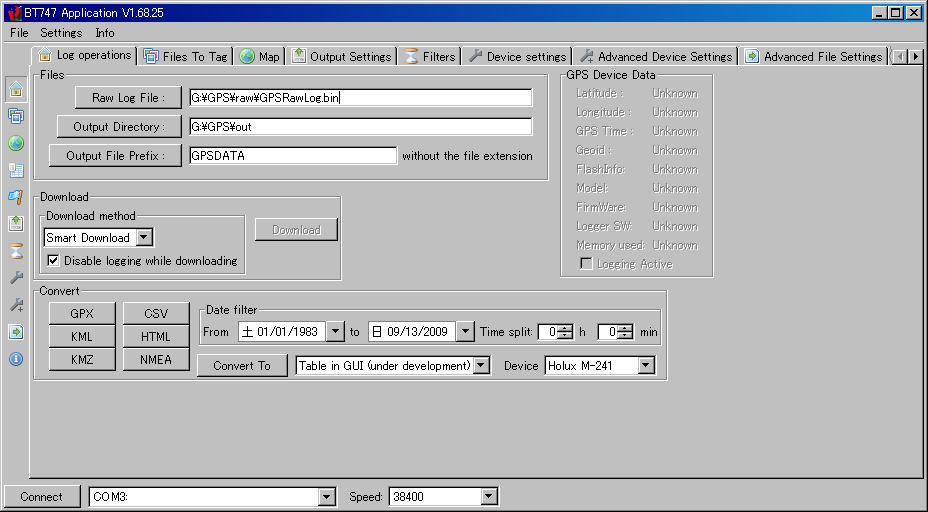Click the GPX convert button
The width and height of the screenshot is (928, 512).
(82, 314)
